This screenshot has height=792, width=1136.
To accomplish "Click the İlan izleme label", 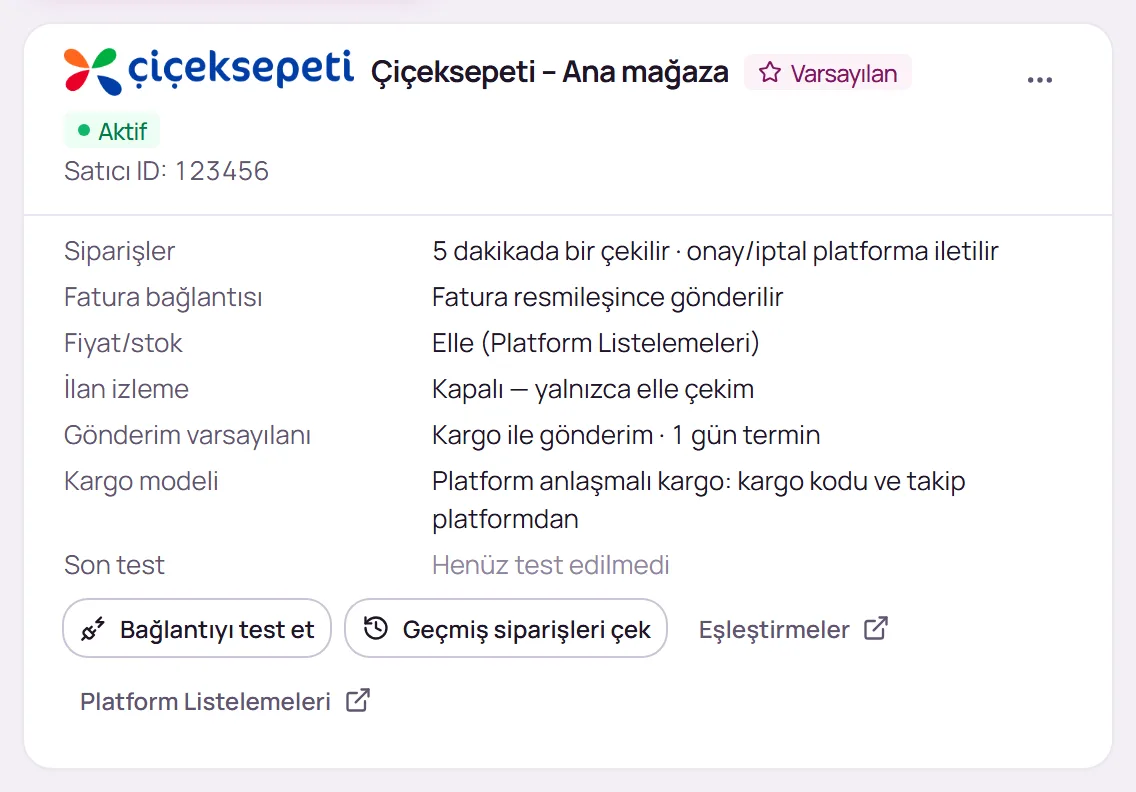I will tap(126, 388).
